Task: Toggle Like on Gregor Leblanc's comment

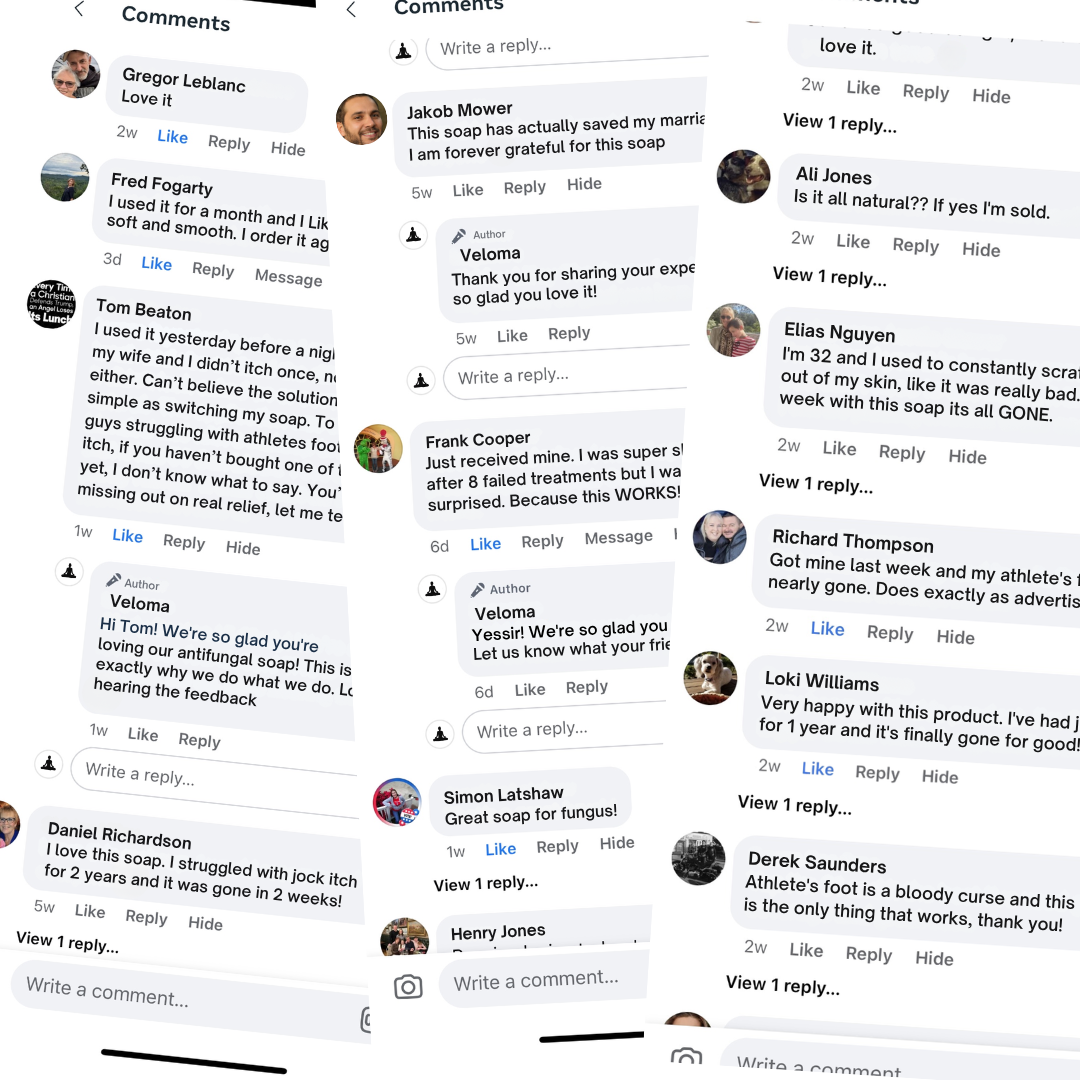Action: 172,137
